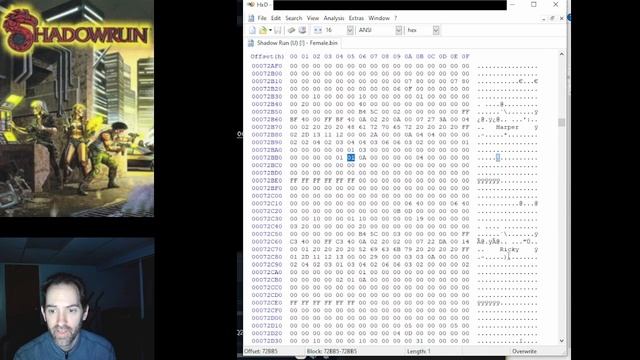The width and height of the screenshot is (640, 360).
Task: Switch to the Shadow Run Female.bin tab
Action: tap(293, 43)
